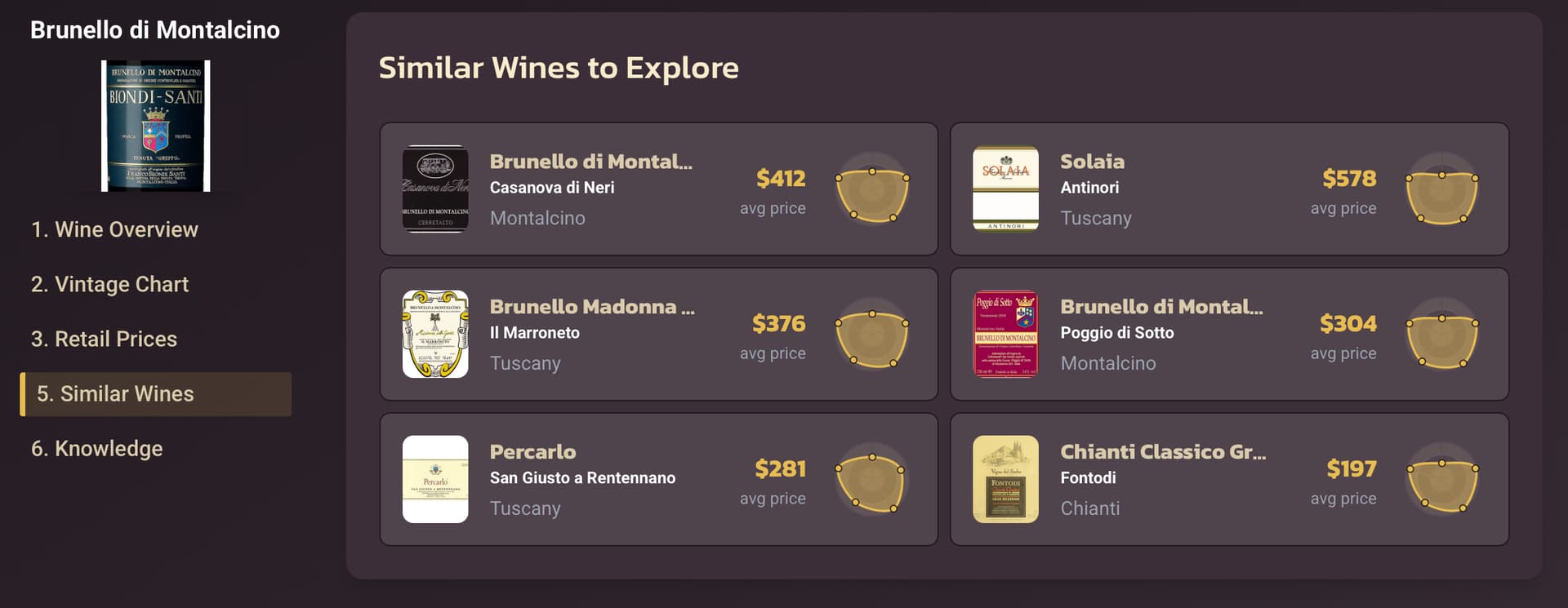This screenshot has height=608, width=1568.
Task: Go to the Wine Overview section
Action: coord(114,230)
